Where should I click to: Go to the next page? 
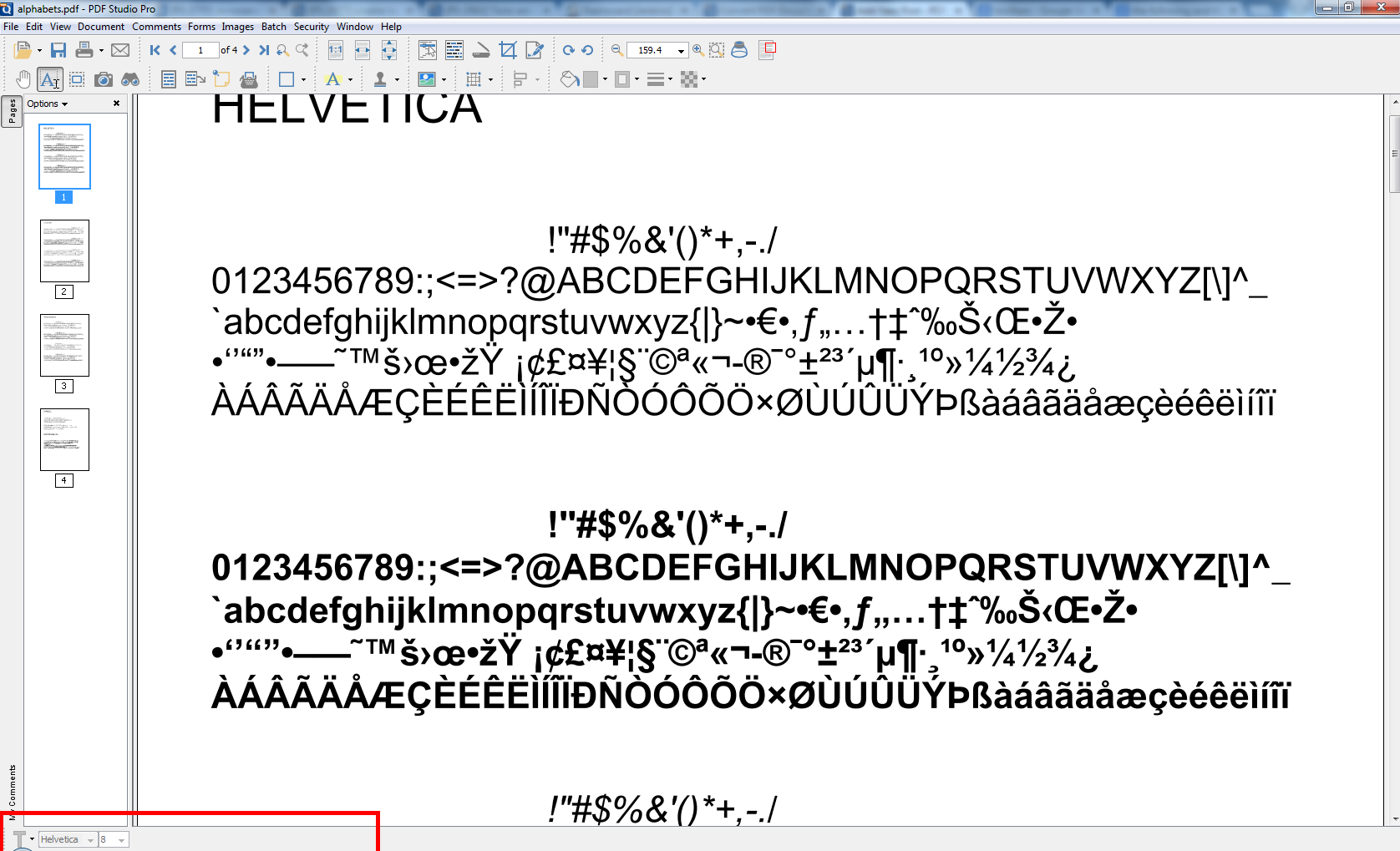246,50
